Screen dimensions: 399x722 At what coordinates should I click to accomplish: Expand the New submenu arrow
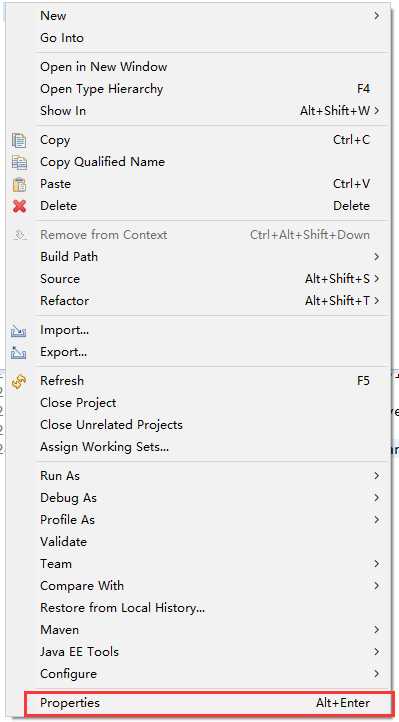click(376, 16)
